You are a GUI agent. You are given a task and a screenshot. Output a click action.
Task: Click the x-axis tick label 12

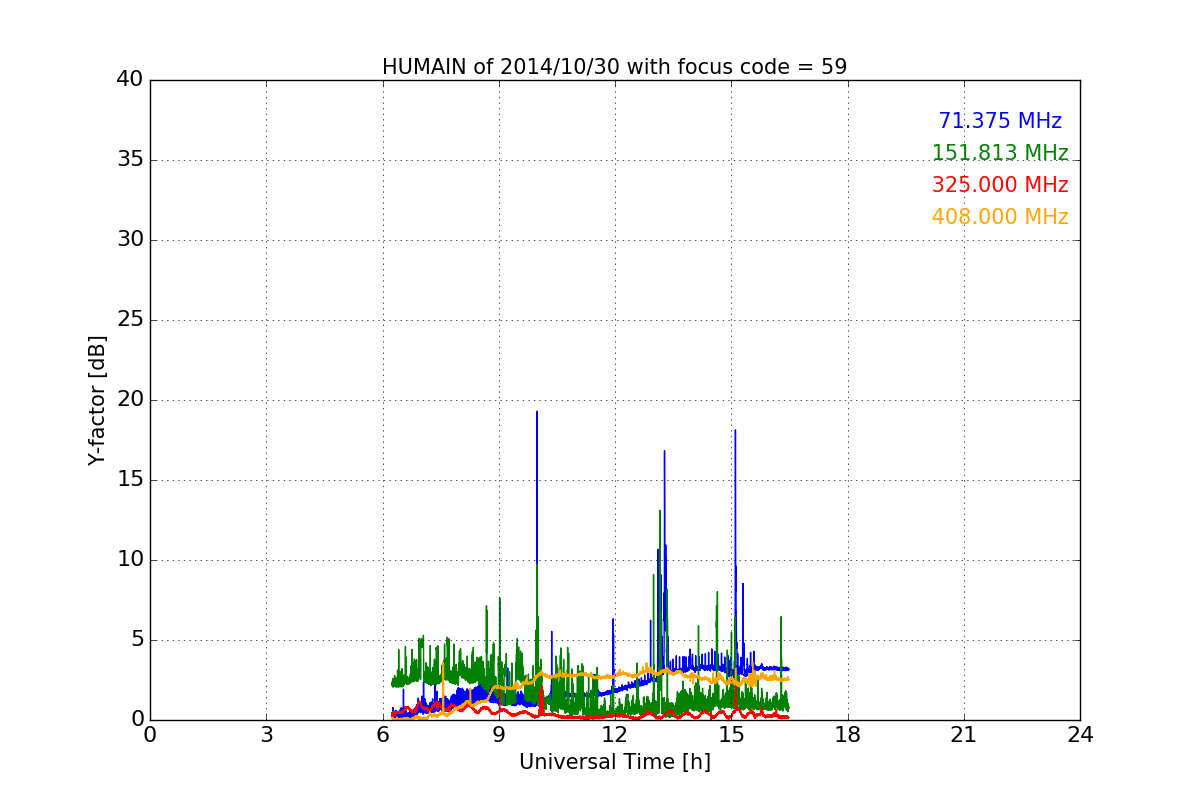[x=614, y=735]
